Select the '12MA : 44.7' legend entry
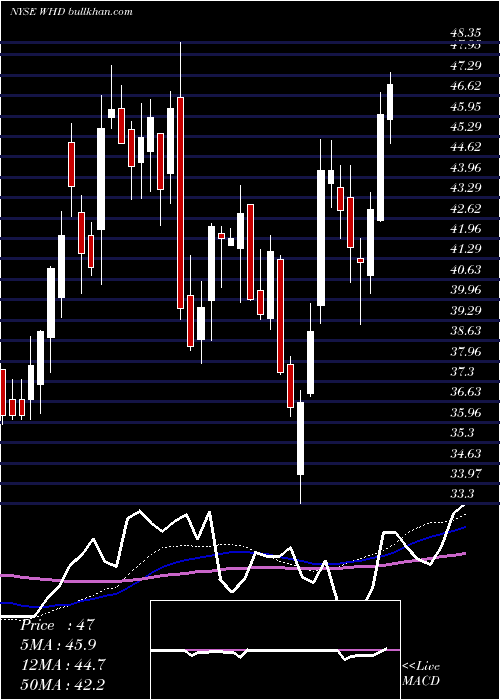This screenshot has height=700, width=500. coord(62,665)
